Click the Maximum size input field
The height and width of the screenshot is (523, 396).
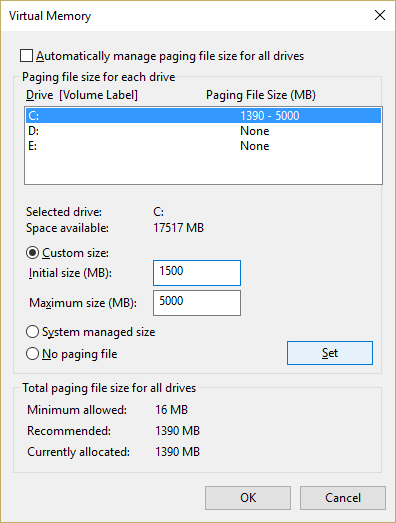coord(197,303)
